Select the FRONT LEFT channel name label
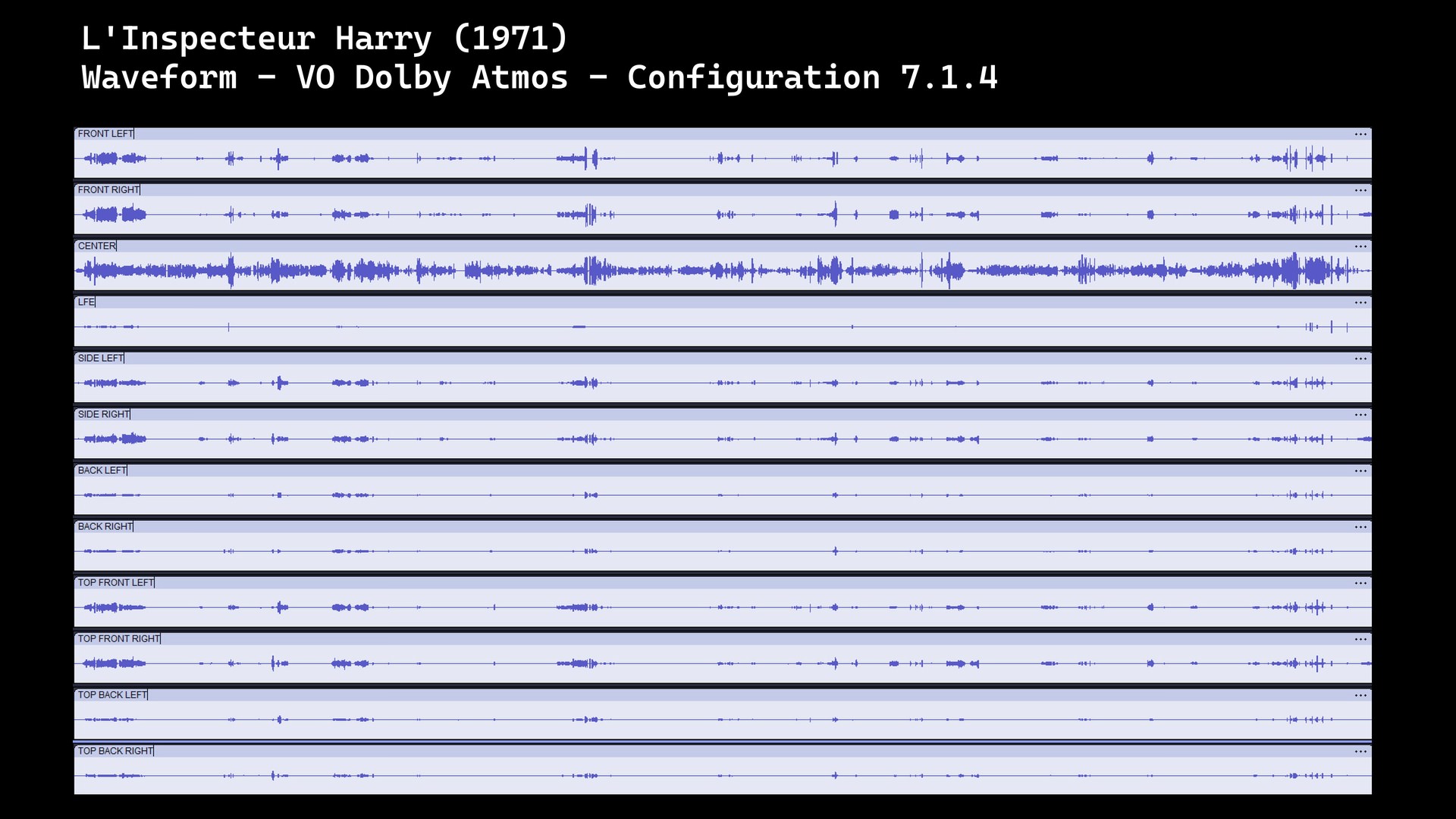 105,133
